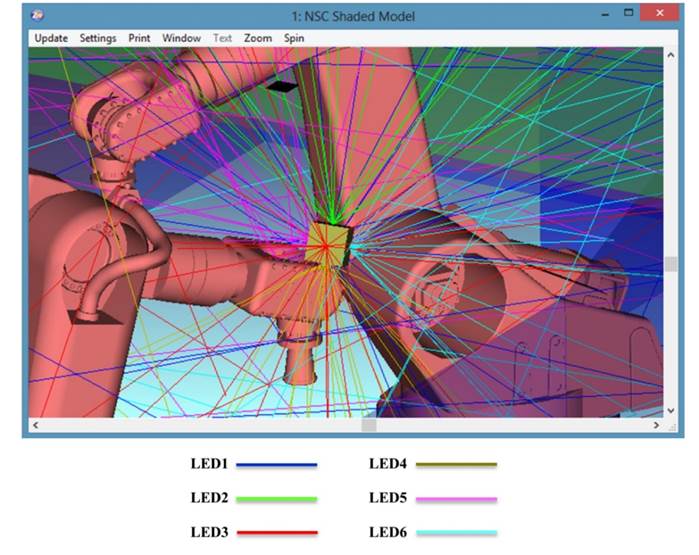Click the vertical scrollbar down arrow
This screenshot has width=699, height=555.
pos(670,410)
